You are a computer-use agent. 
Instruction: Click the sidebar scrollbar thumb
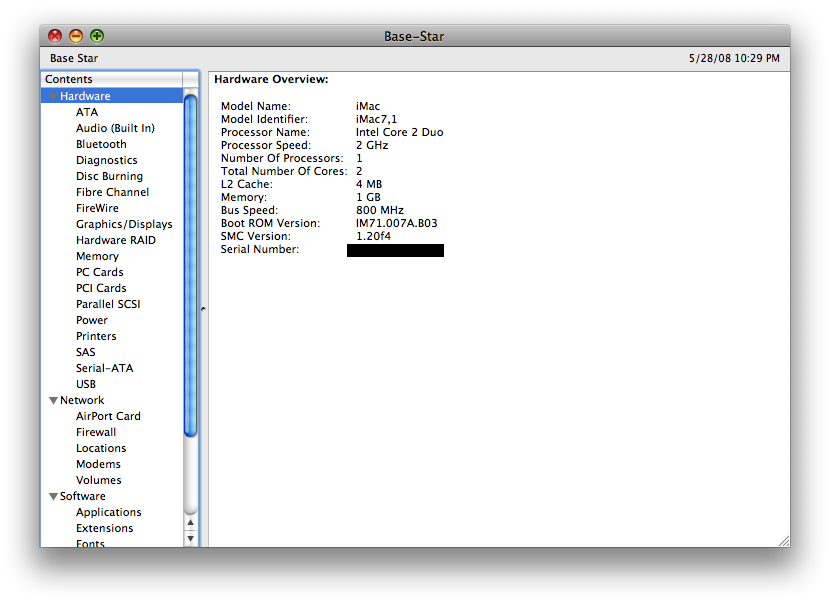pos(191,265)
